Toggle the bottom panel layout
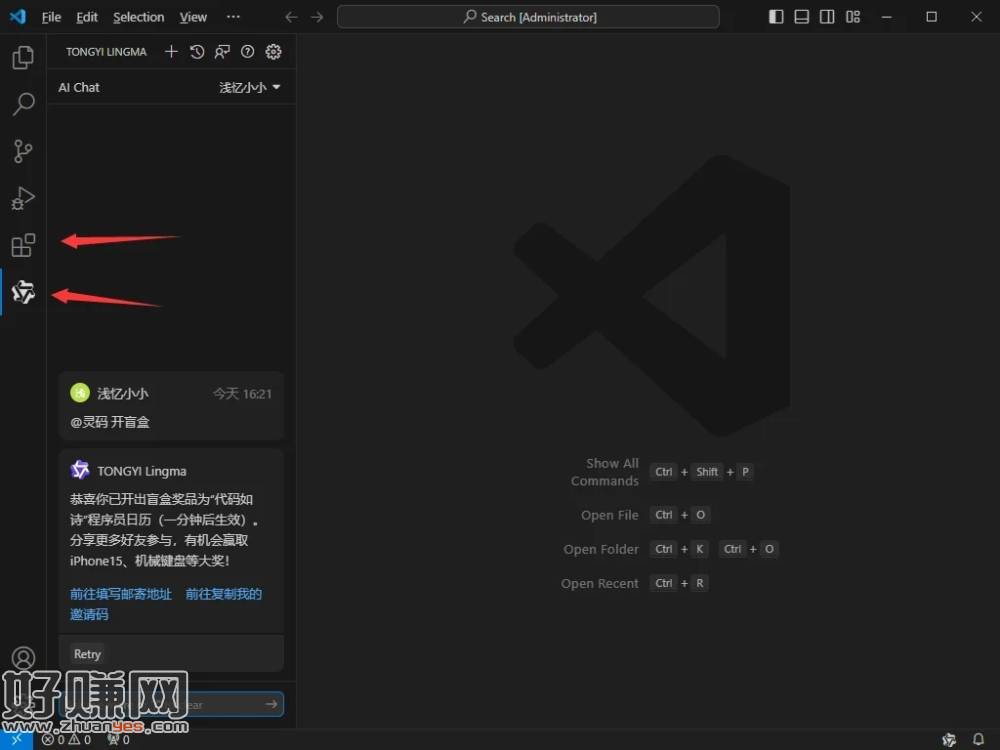The image size is (1000, 750). pos(802,17)
